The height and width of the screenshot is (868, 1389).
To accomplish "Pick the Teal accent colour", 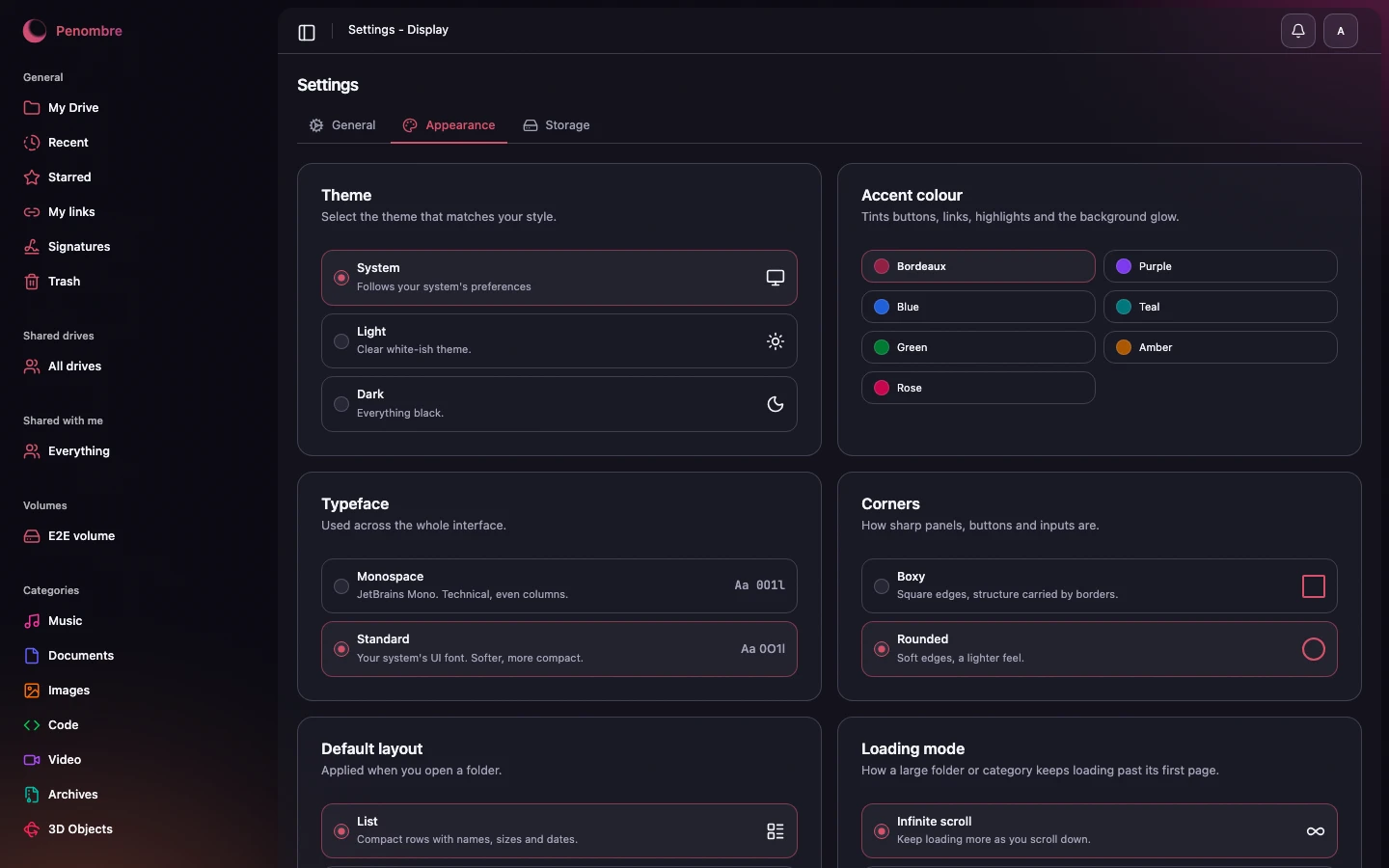I will (1220, 307).
